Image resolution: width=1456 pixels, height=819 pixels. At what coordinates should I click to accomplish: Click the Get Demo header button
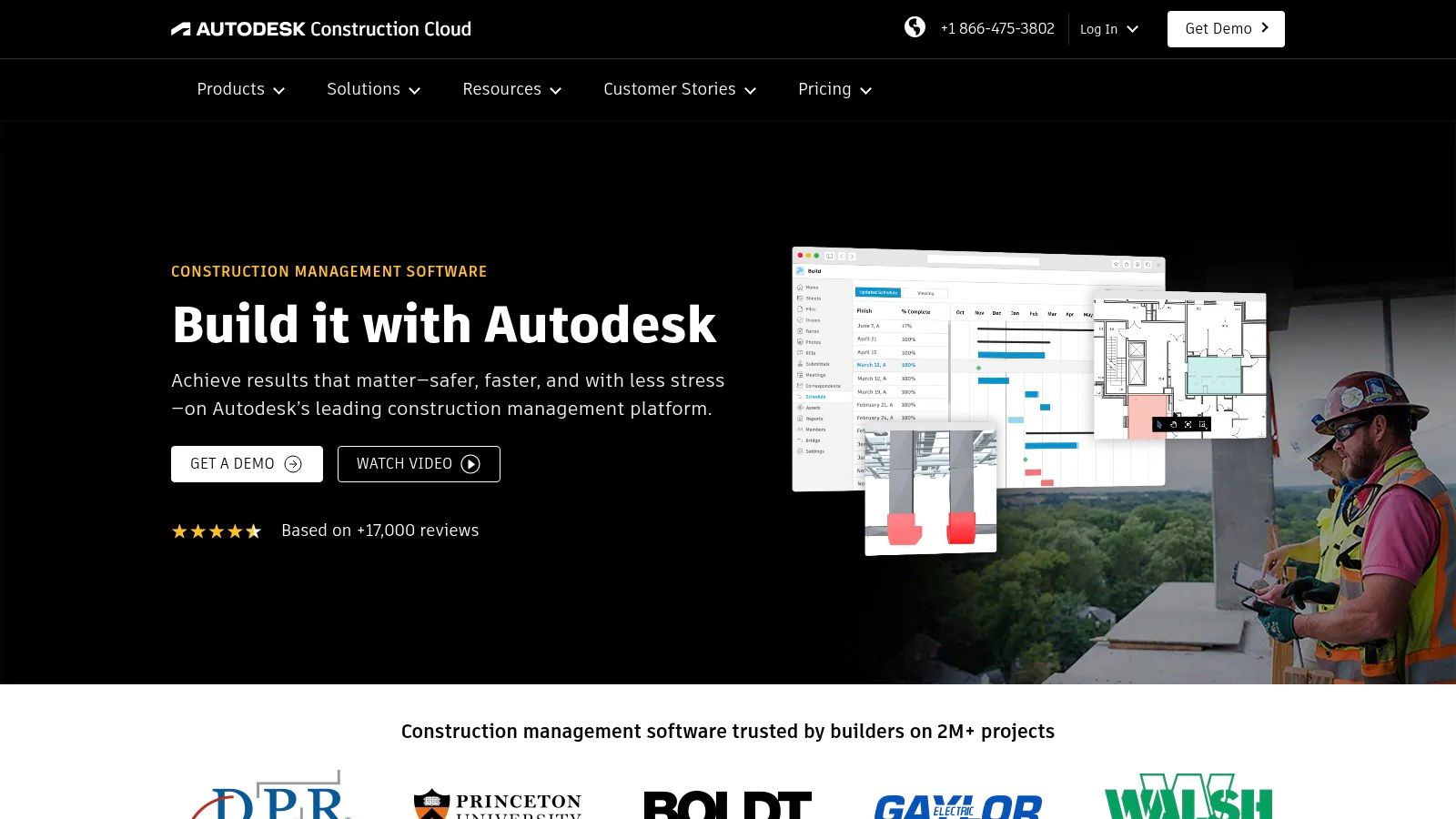coord(1226,29)
